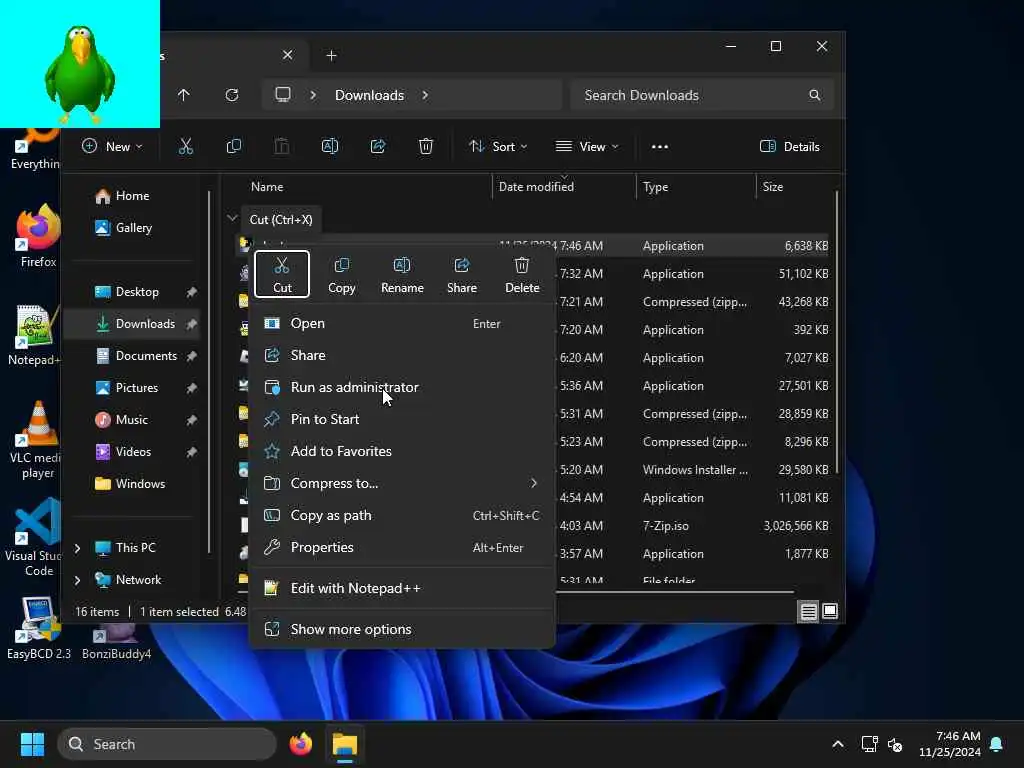Toggle the Details pane button
The image size is (1024, 768).
pos(790,146)
